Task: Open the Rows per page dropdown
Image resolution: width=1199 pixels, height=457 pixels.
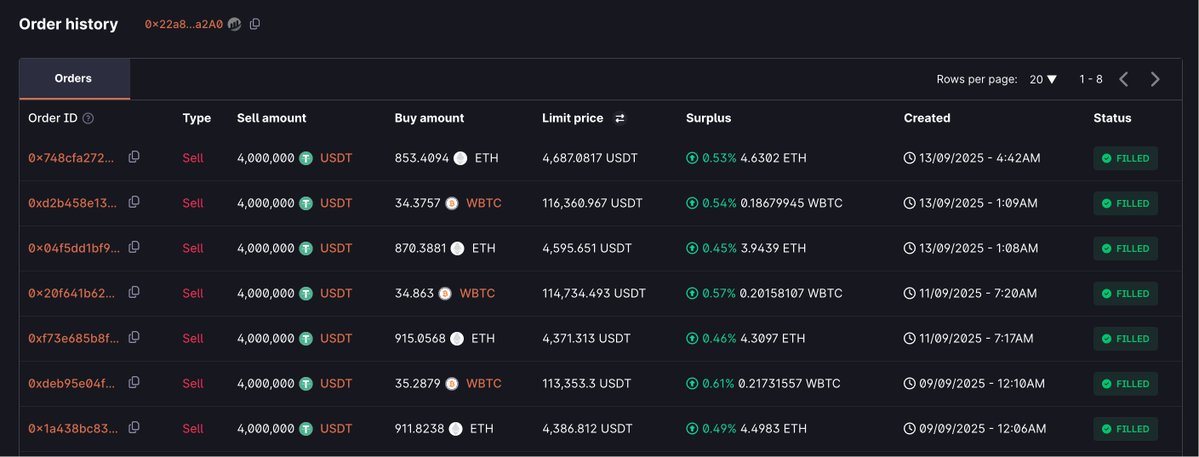Action: click(1043, 79)
